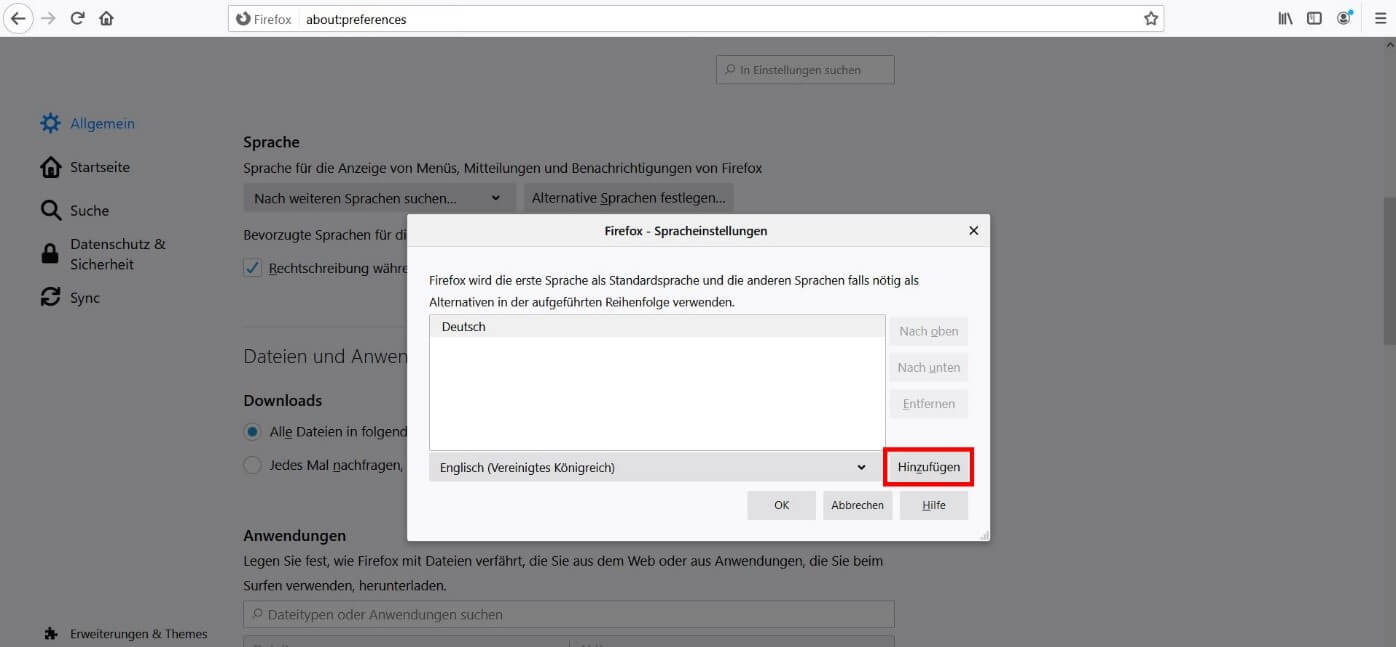Confirm the dialog with OK
Viewport: 1396px width, 647px height.
tap(782, 505)
